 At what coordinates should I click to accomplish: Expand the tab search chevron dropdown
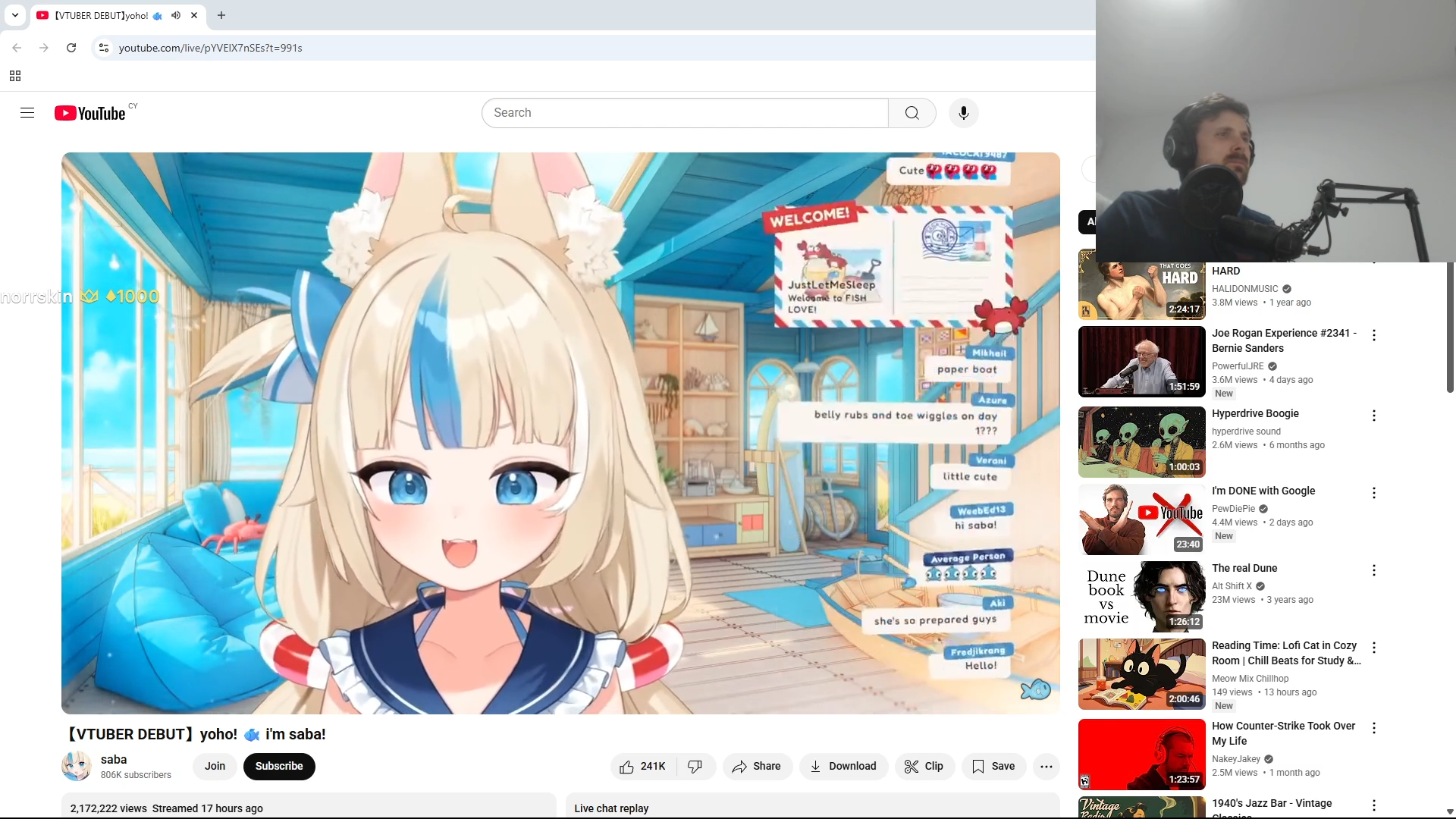click(14, 15)
